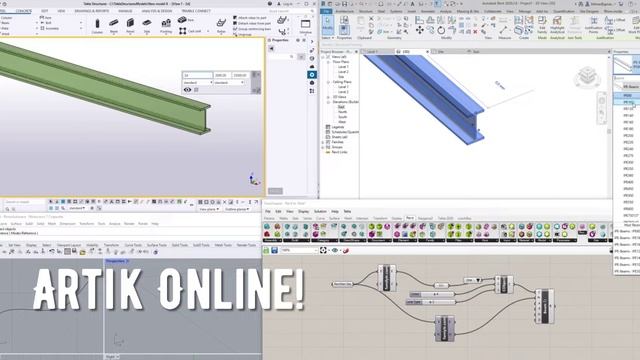Screen dimensions: 640x360
Task: Select the Measure tool in Revit ribbon
Action: pos(504,31)
